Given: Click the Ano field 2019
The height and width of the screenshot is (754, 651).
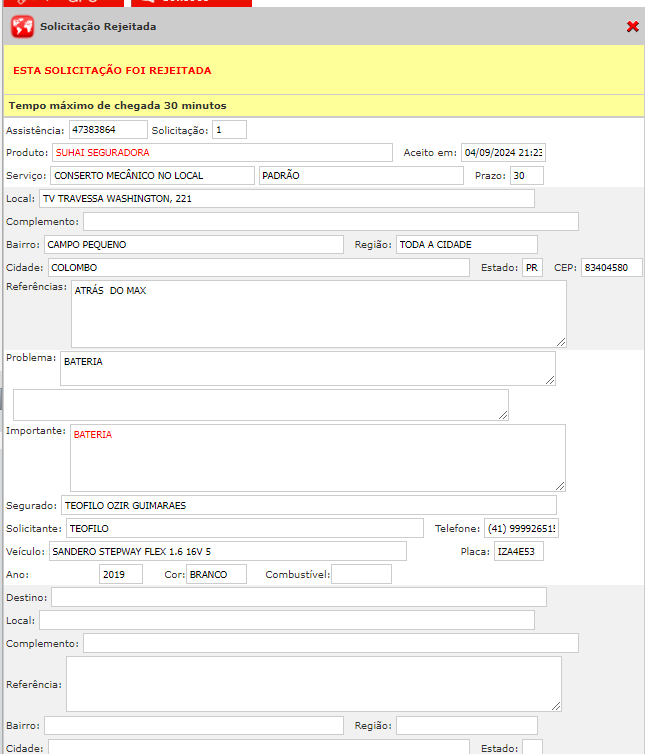Looking at the screenshot, I should [121, 575].
